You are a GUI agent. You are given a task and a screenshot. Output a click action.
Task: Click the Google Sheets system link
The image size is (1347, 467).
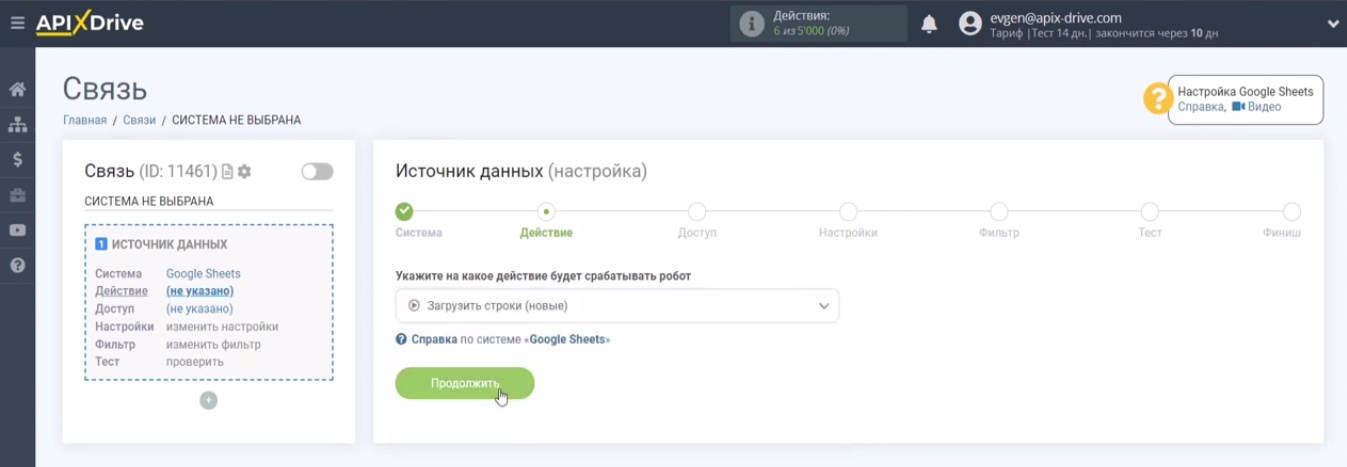pyautogui.click(x=203, y=273)
